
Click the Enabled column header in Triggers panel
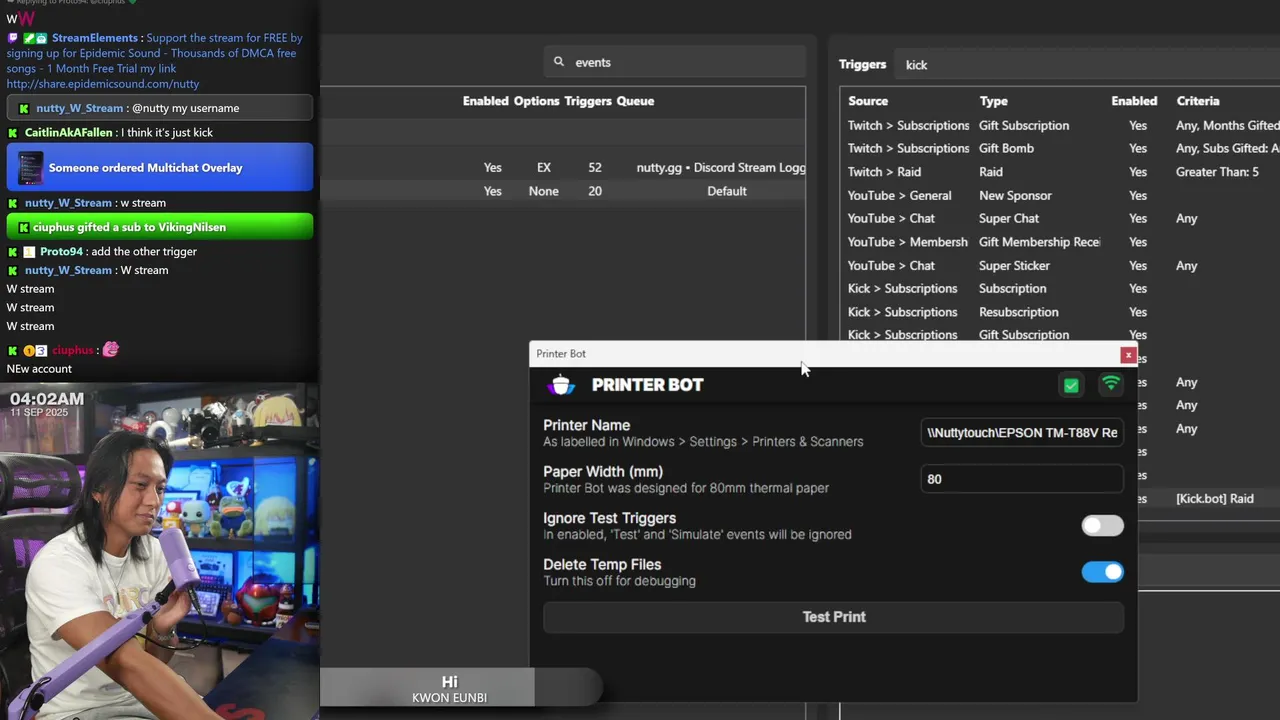(x=1134, y=101)
